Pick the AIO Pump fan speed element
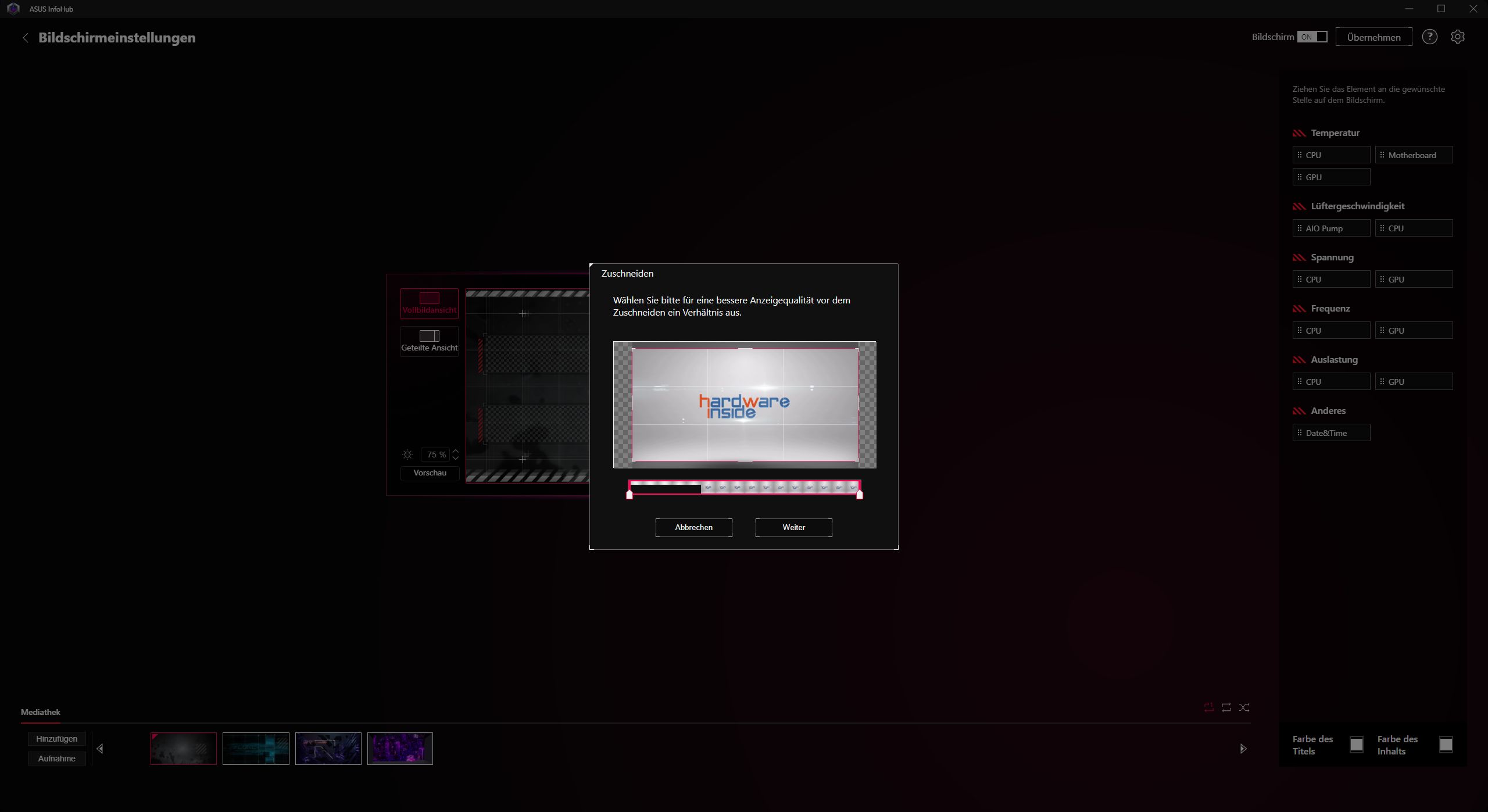Screen dimensions: 1488x812 coord(1331,228)
